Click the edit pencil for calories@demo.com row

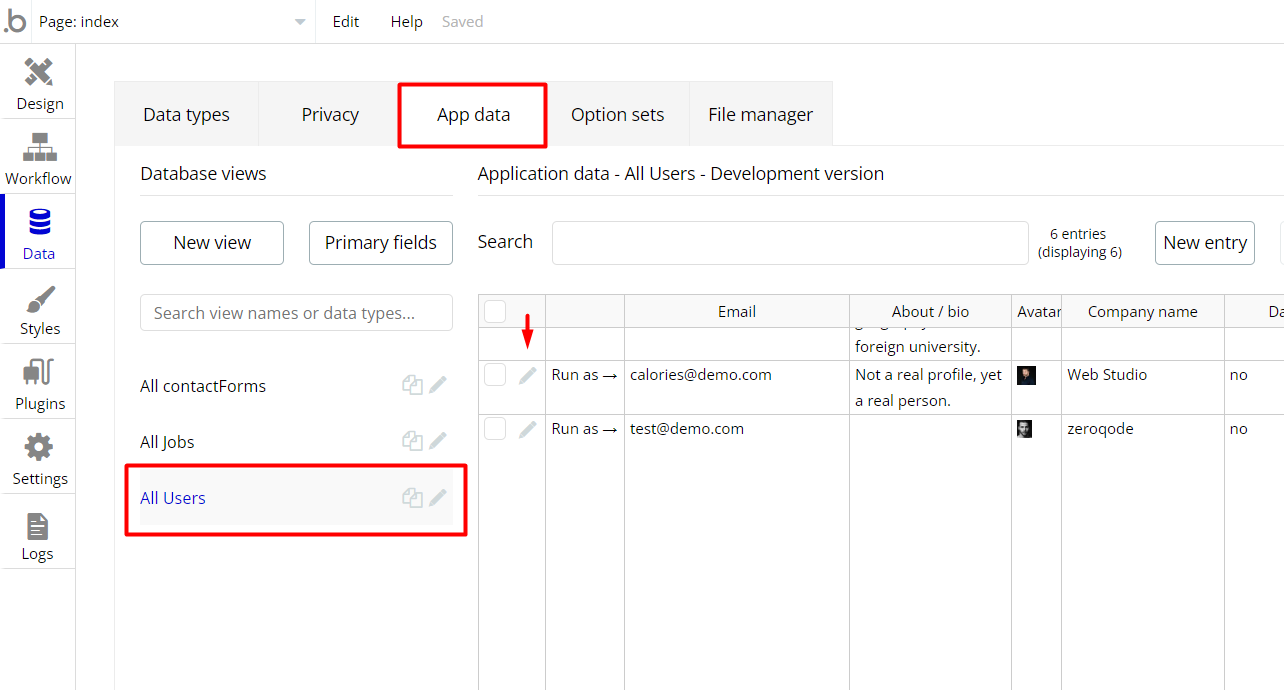[x=527, y=375]
